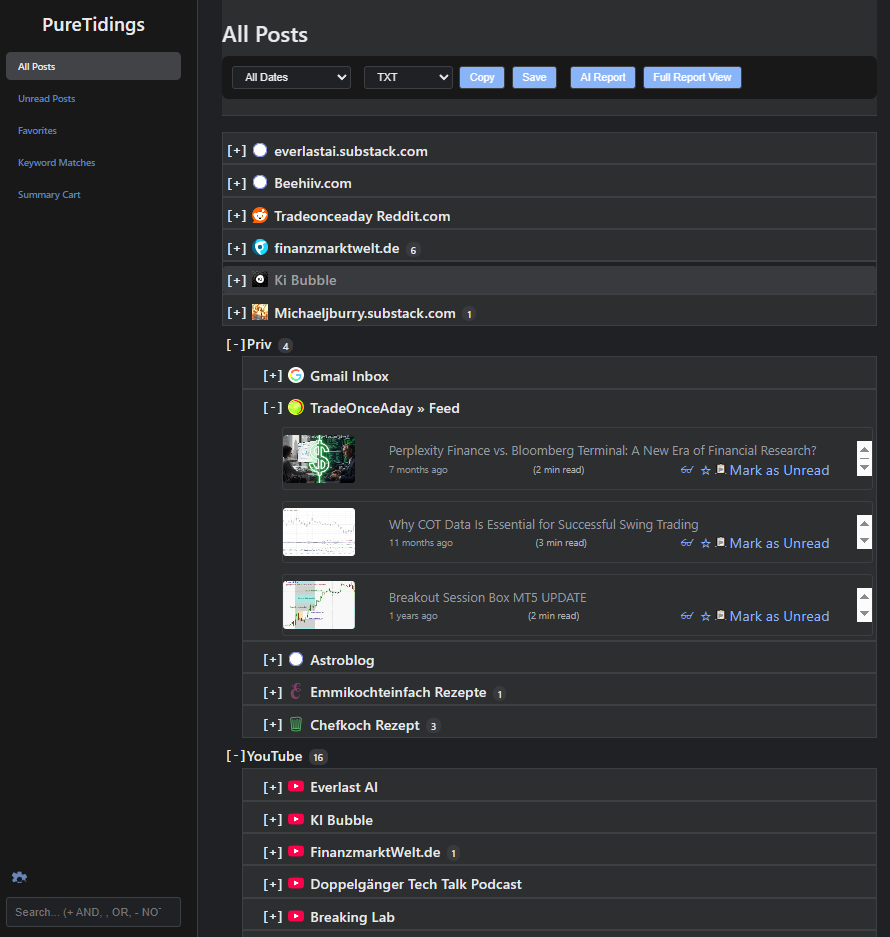Click clipboard icon on COT Data post
This screenshot has height=937, width=890.
tap(721, 543)
